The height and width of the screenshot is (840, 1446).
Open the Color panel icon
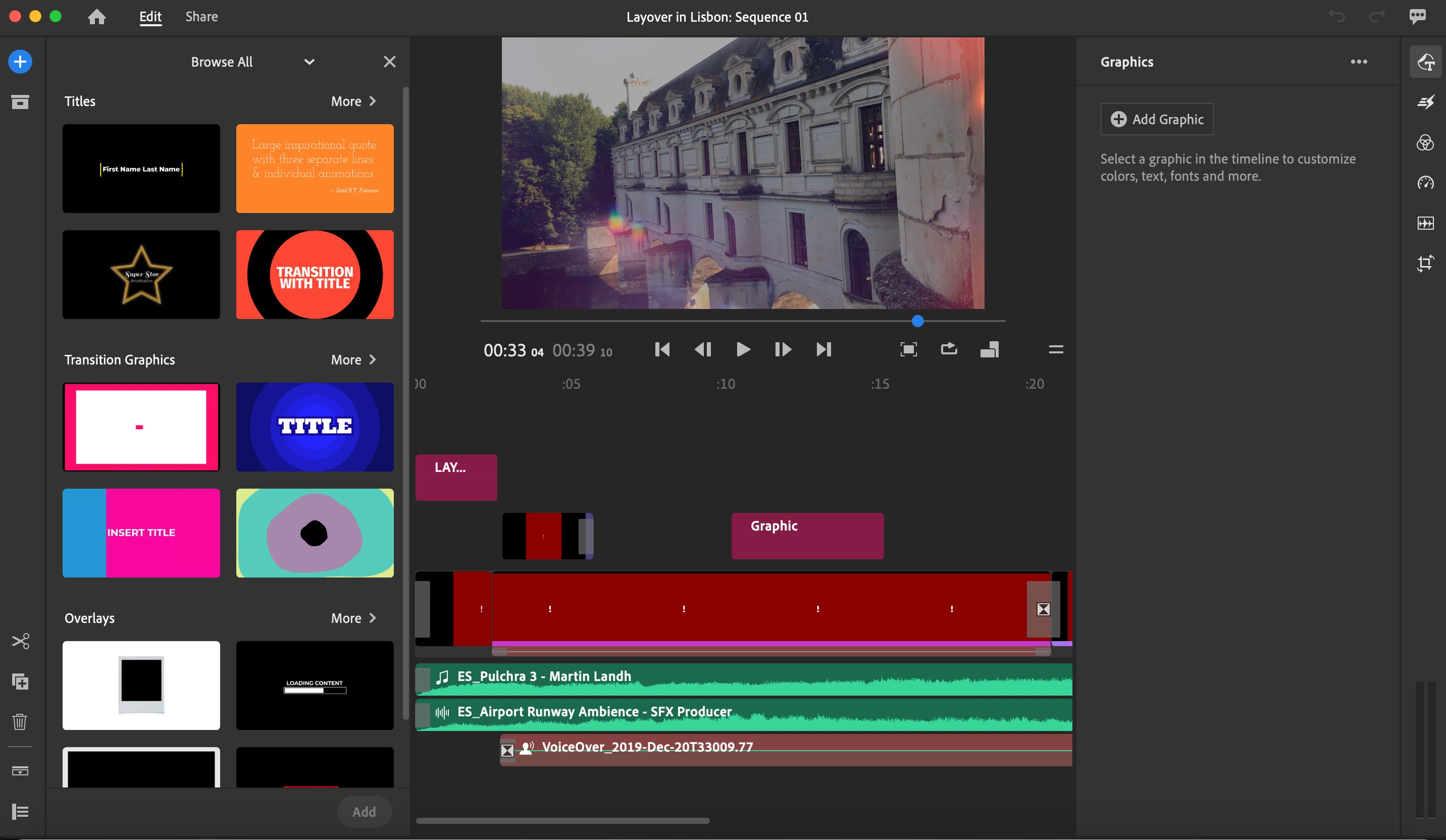(1425, 142)
